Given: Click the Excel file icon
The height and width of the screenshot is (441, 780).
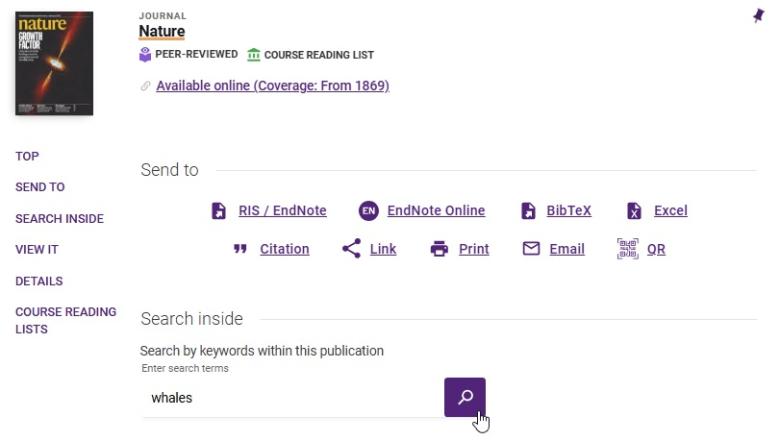Looking at the screenshot, I should tap(634, 211).
